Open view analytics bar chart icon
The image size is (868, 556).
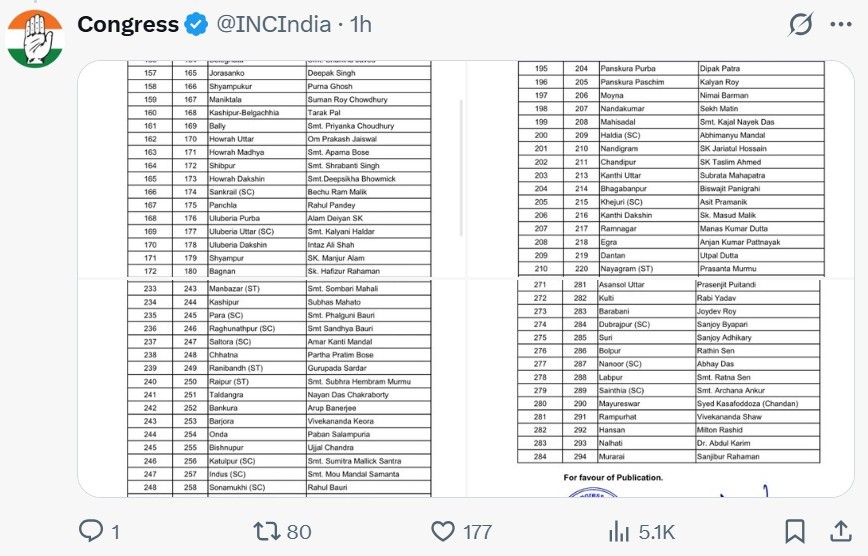pos(619,531)
